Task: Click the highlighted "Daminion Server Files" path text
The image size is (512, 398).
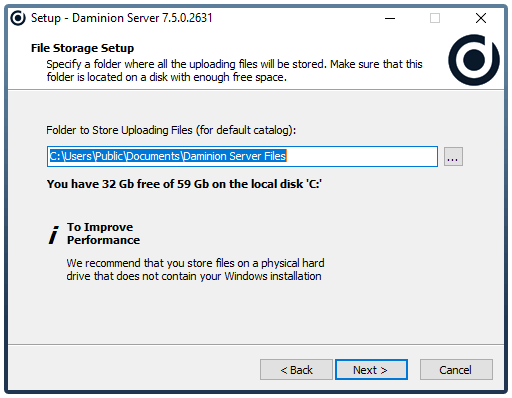Action: 235,156
